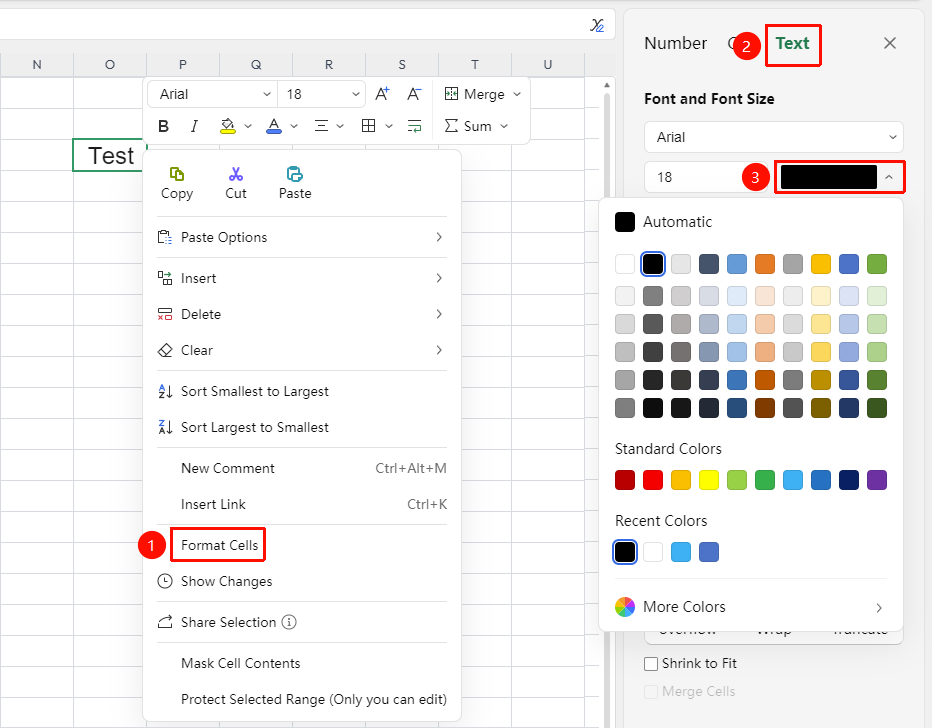This screenshot has height=728, width=932.
Task: Click the horizontal alignment icon
Action: (321, 126)
